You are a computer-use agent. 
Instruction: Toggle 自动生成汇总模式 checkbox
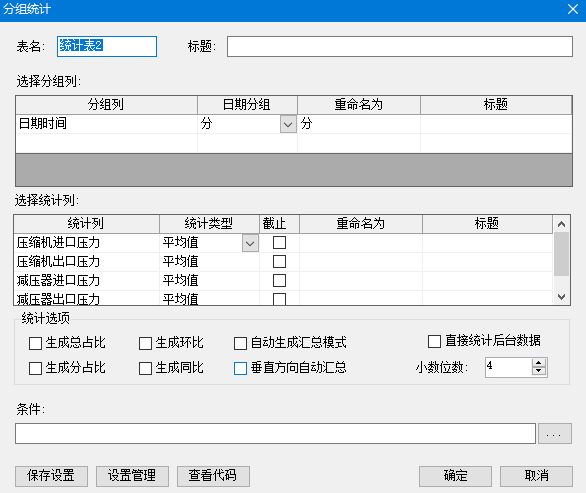pyautogui.click(x=240, y=343)
